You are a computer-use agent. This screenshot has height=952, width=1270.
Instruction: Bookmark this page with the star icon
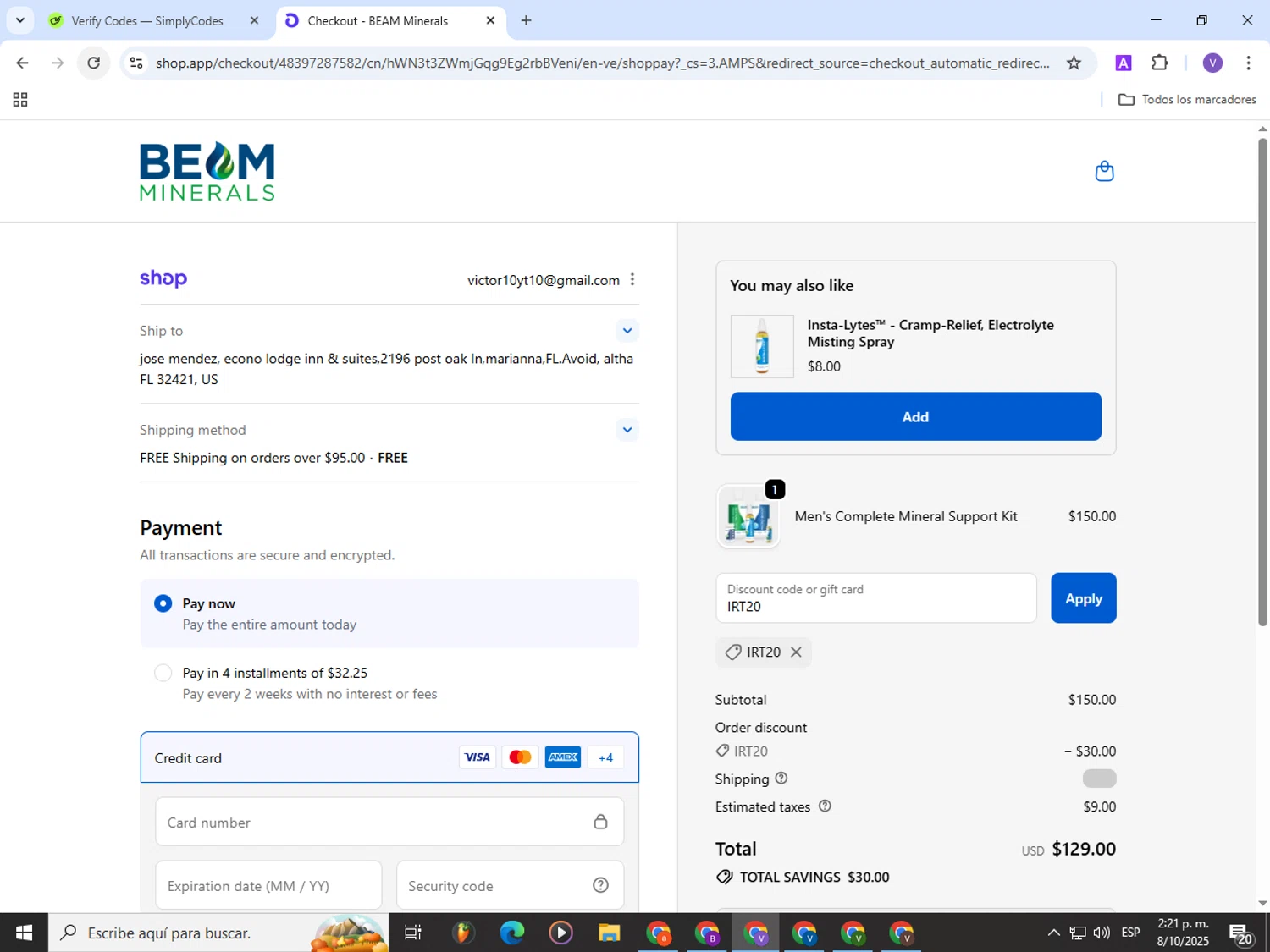pyautogui.click(x=1074, y=63)
